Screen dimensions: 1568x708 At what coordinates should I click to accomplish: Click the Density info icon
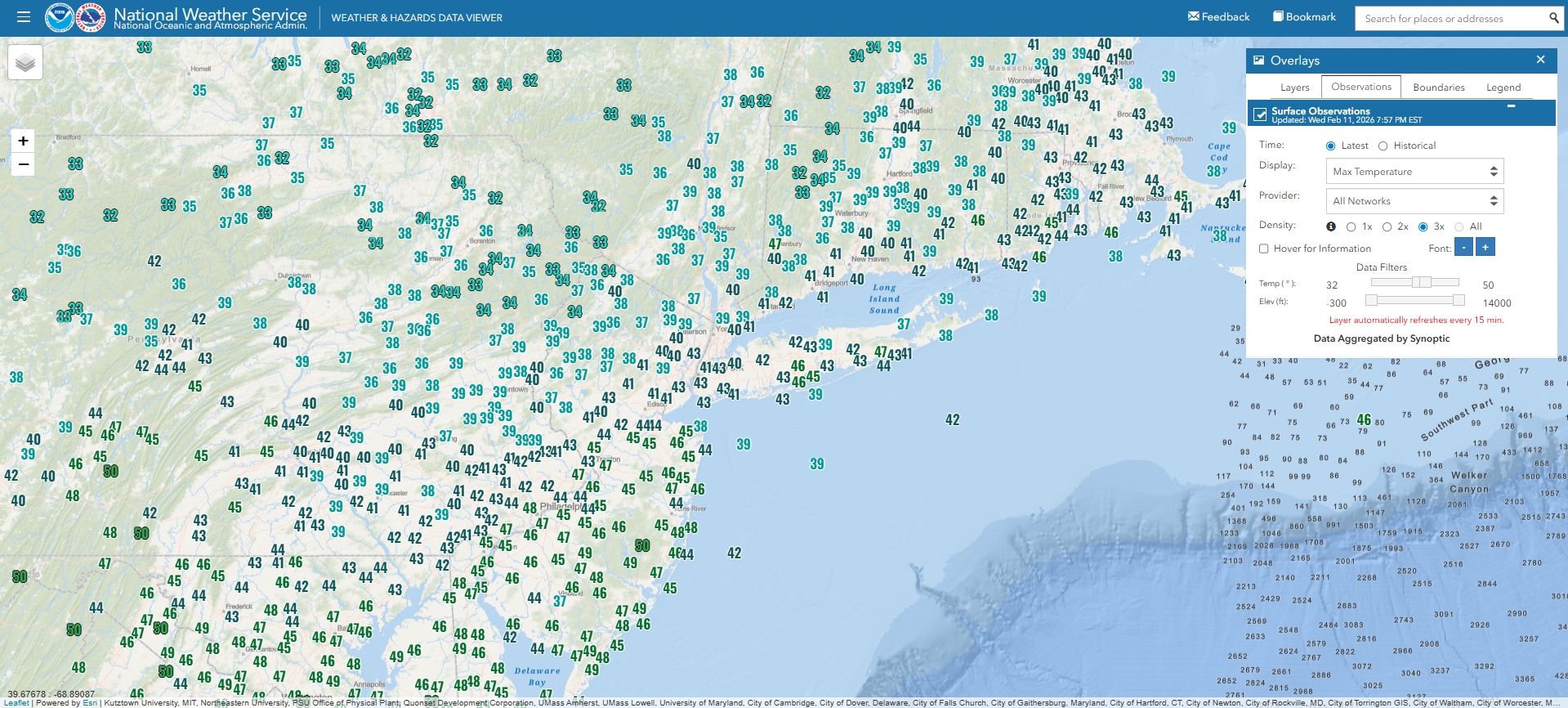coord(1331,226)
